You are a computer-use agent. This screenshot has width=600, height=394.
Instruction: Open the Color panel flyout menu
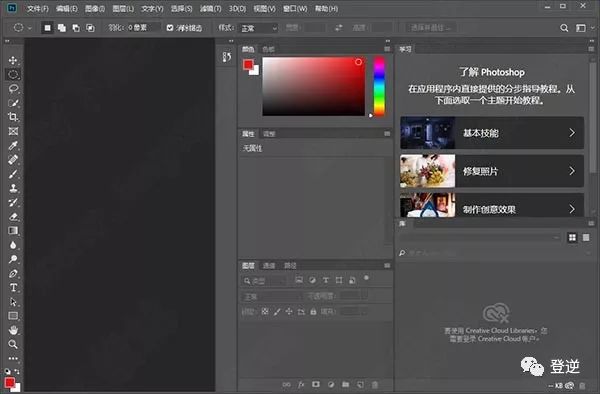387,49
